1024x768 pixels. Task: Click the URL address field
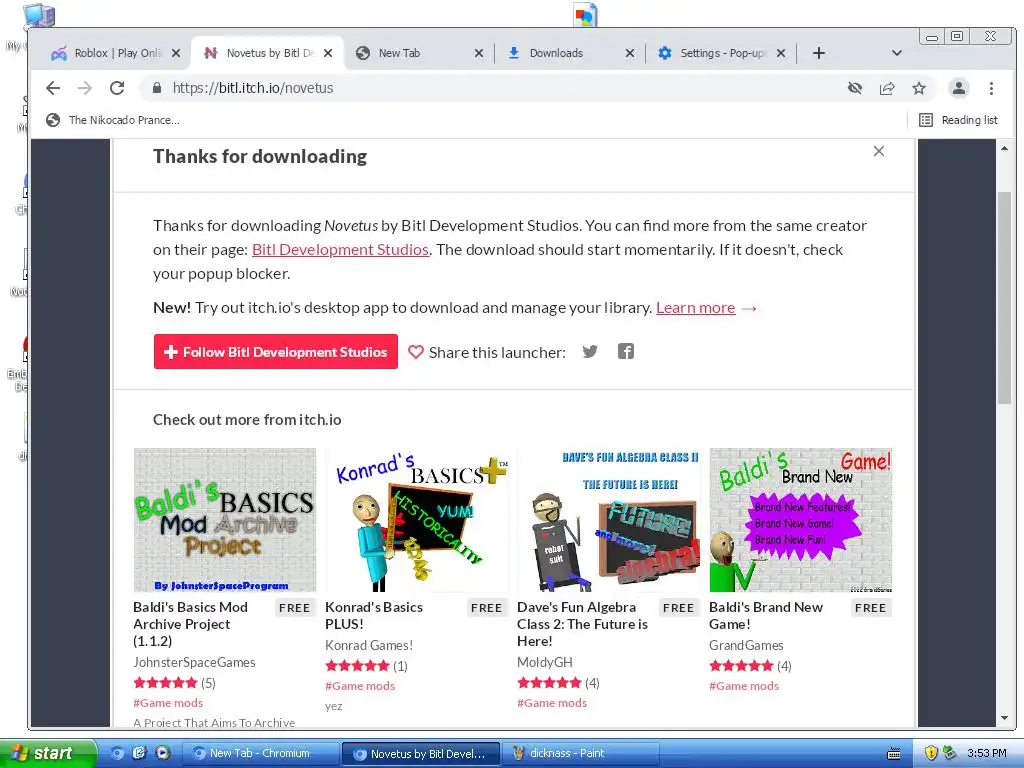pyautogui.click(x=496, y=88)
